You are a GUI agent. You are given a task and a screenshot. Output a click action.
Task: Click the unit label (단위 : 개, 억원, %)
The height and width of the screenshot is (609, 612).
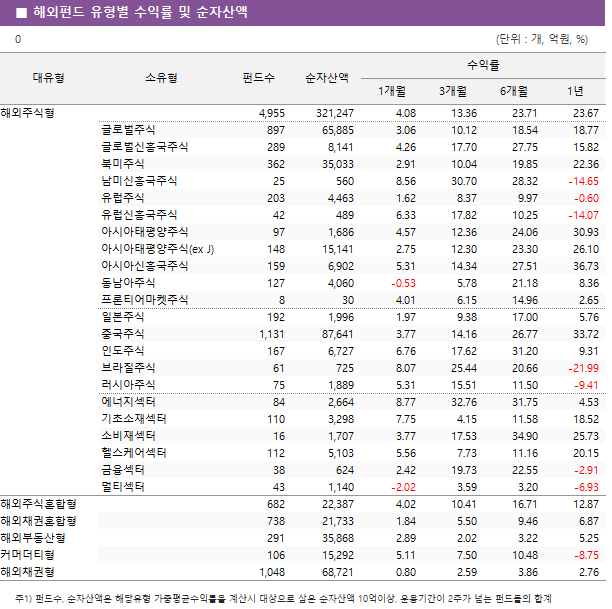[542, 39]
